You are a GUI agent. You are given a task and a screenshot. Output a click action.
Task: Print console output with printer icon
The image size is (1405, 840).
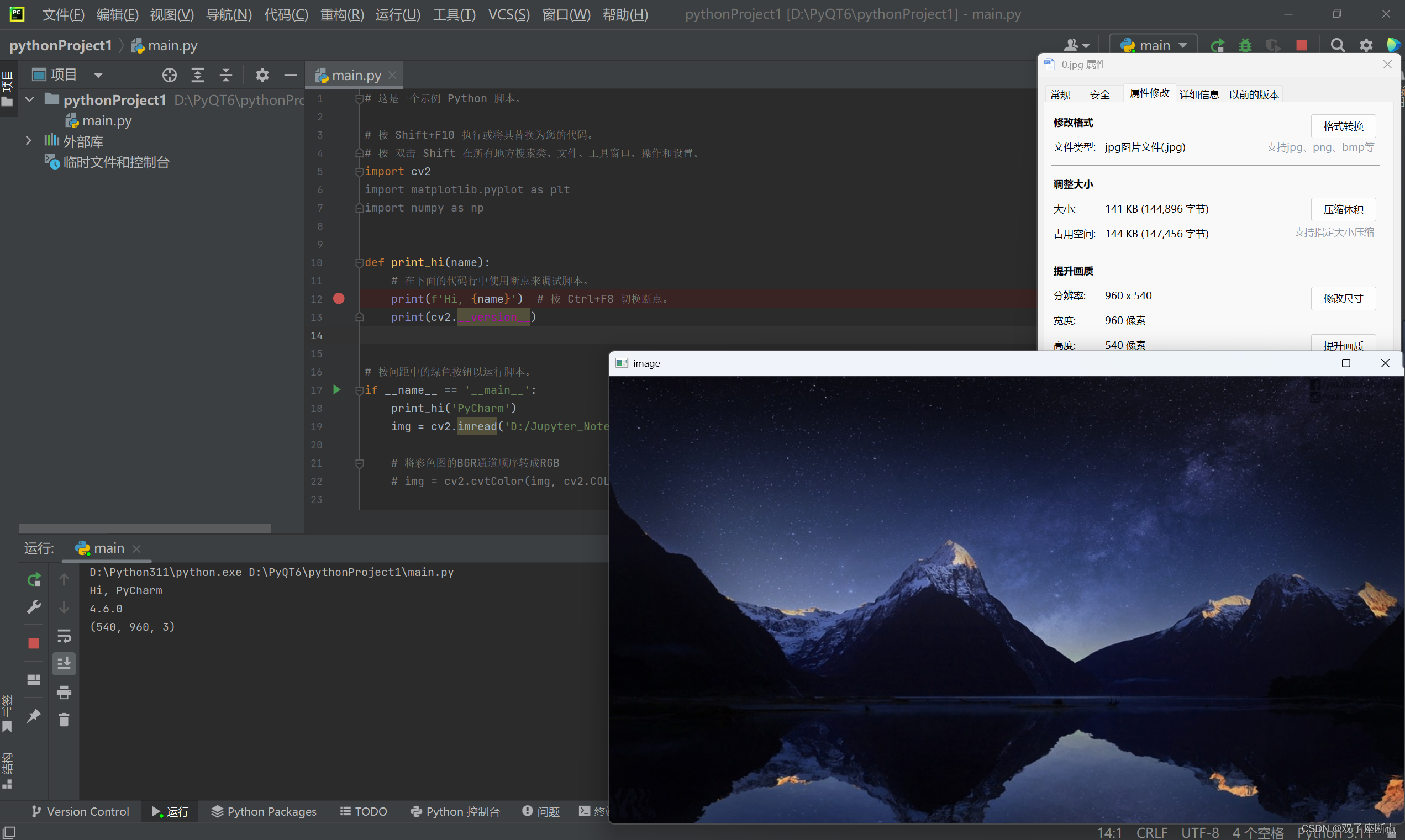(x=64, y=691)
